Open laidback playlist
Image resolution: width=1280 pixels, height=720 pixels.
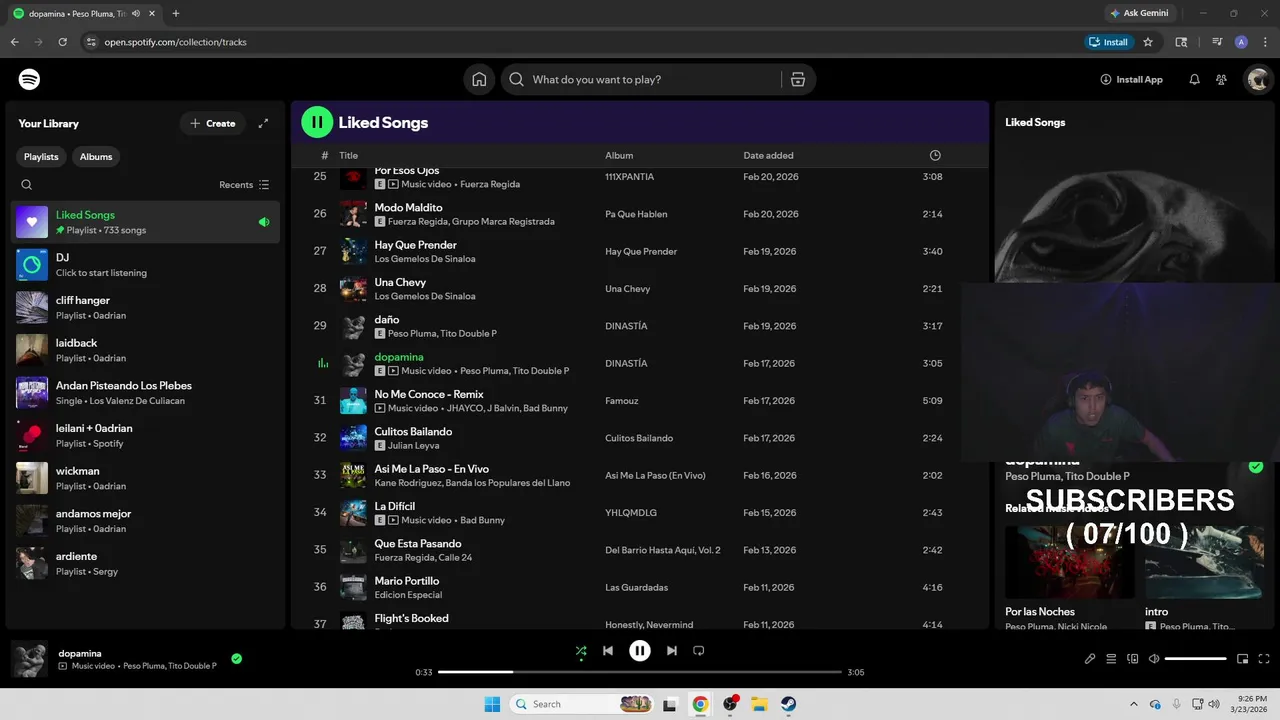click(146, 350)
